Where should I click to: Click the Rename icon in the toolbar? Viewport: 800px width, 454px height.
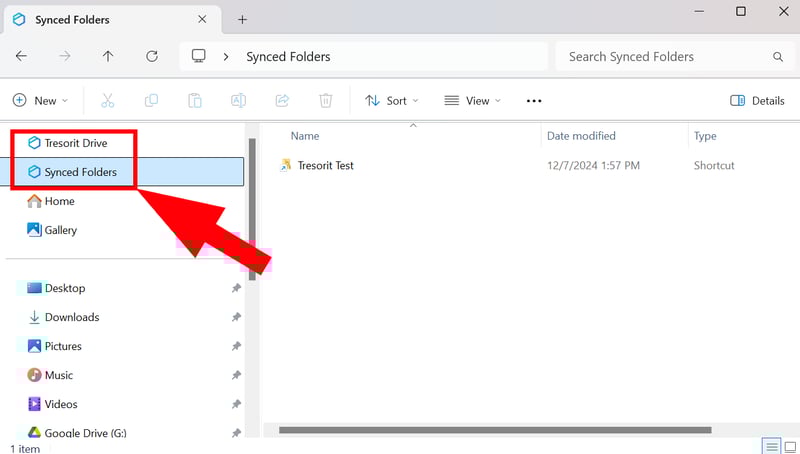pyautogui.click(x=238, y=100)
